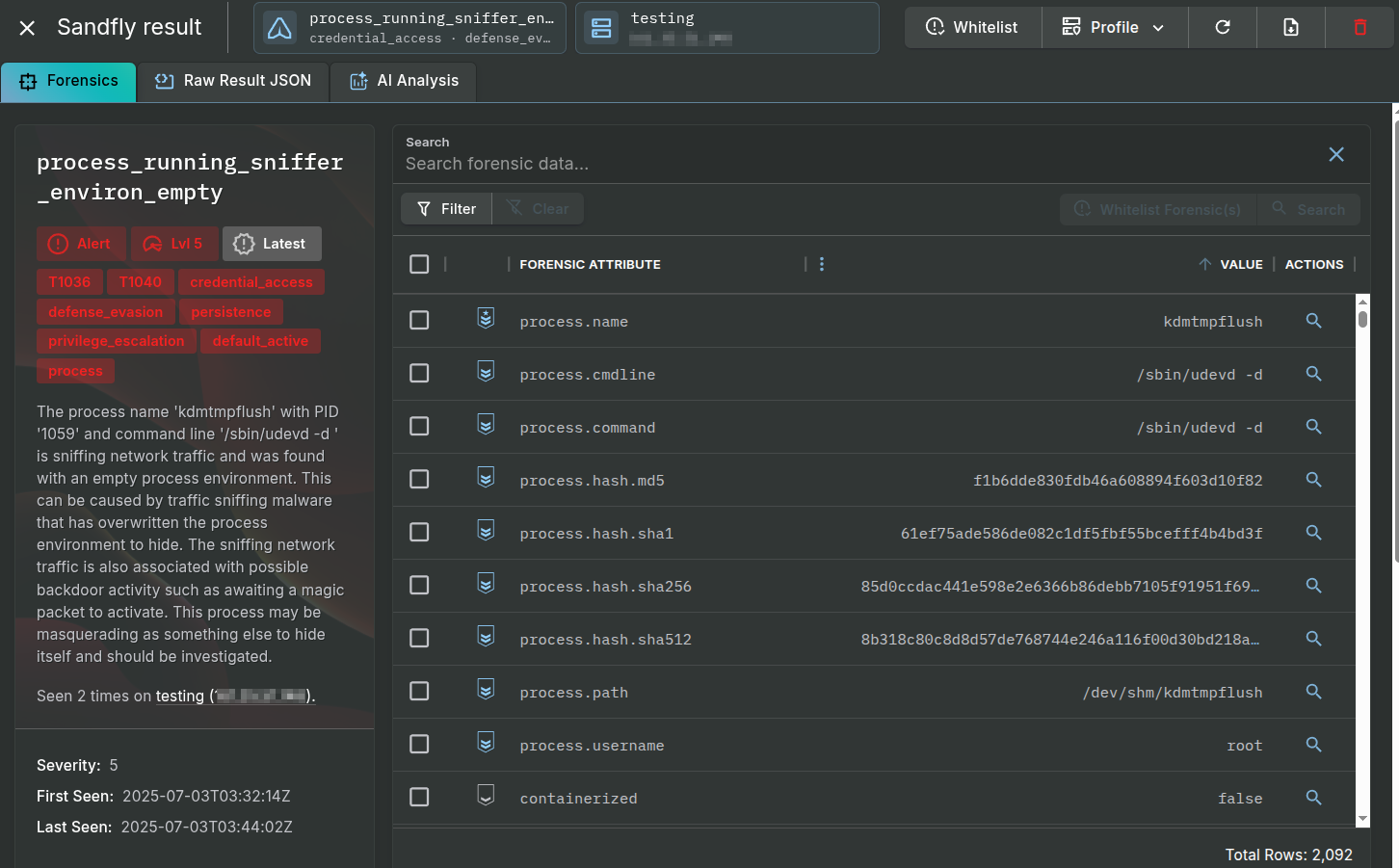Check the process.username row checkbox
The height and width of the screenshot is (868, 1399).
tap(419, 744)
